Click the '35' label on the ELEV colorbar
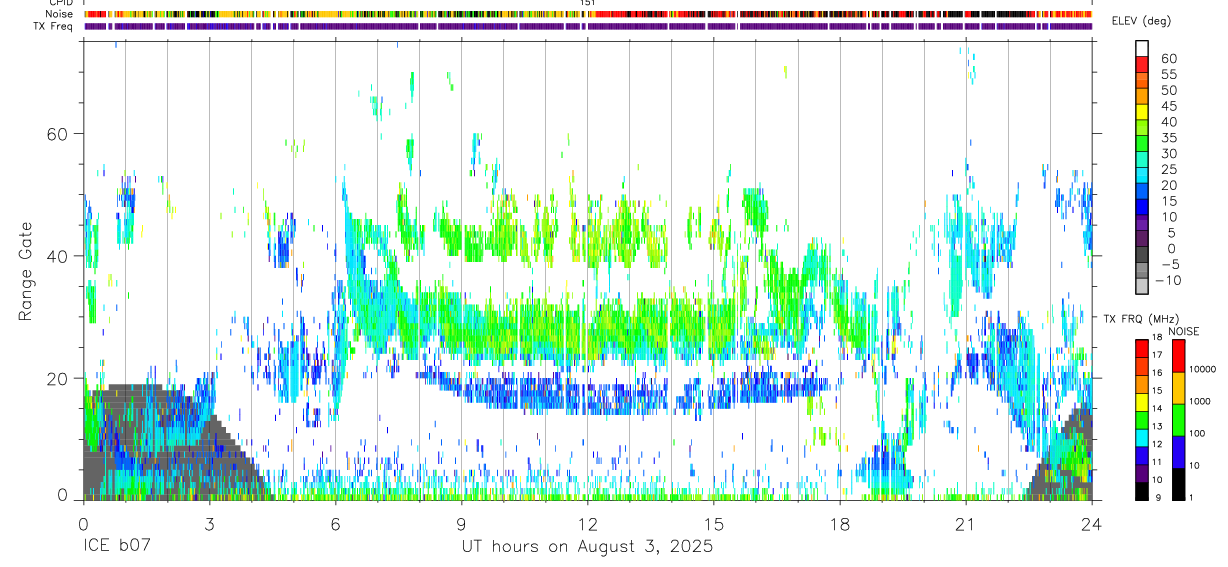The image size is (1228, 567). [x=1167, y=138]
